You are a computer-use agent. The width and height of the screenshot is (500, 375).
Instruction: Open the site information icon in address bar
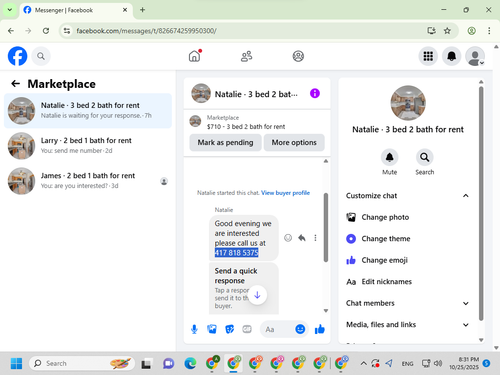coord(67,31)
